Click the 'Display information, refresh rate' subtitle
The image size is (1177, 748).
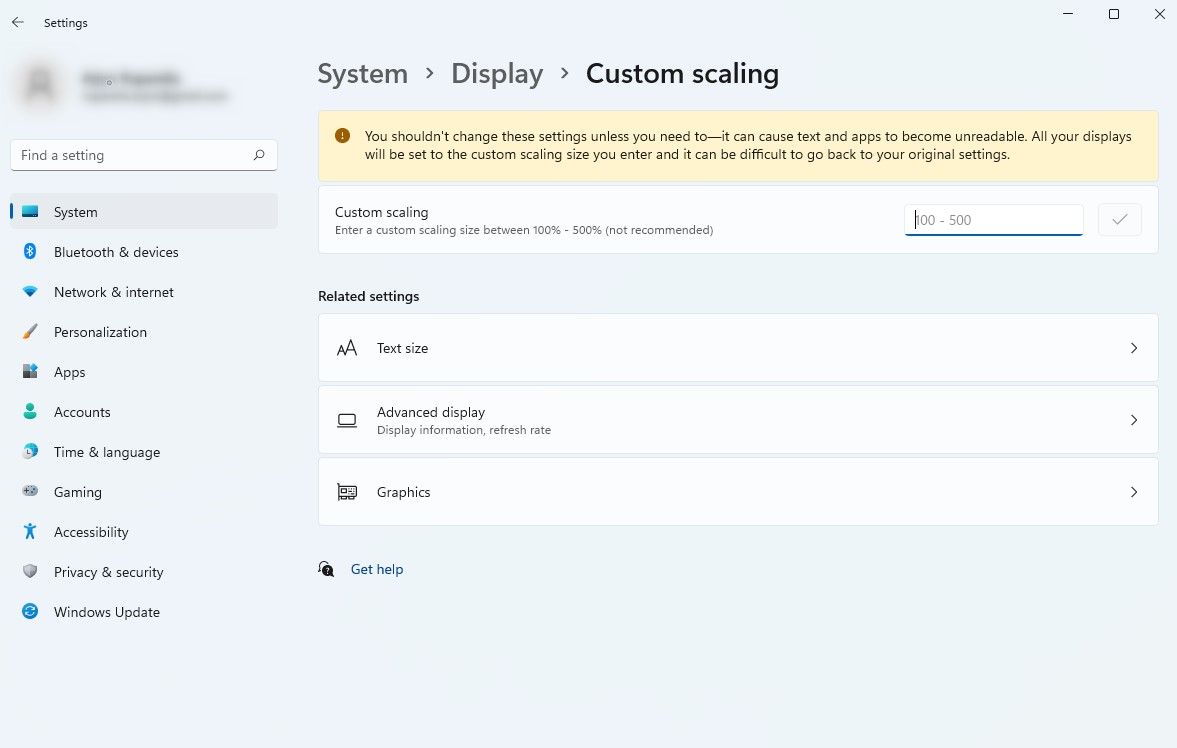464,430
